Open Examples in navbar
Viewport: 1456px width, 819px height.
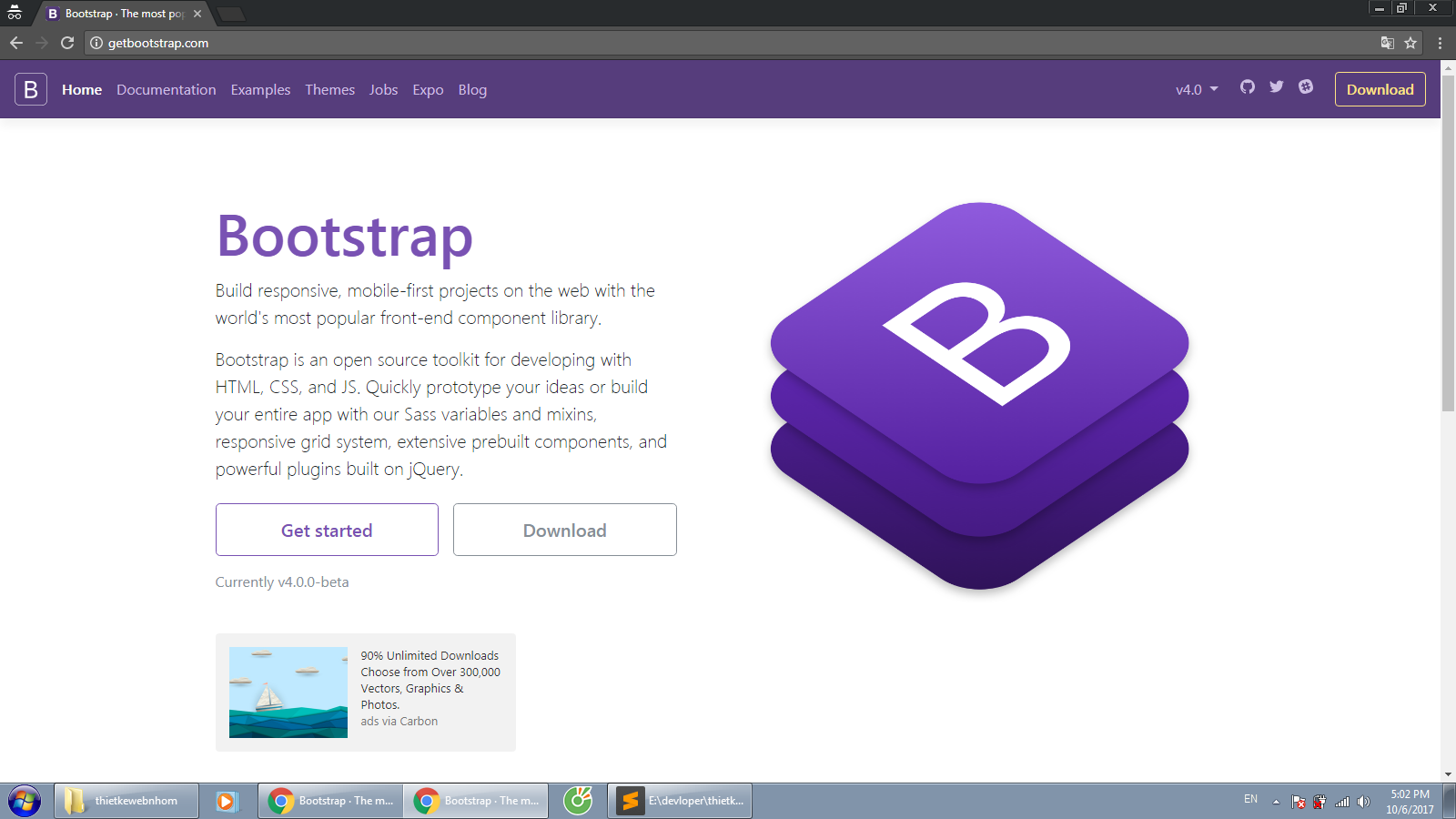[260, 89]
